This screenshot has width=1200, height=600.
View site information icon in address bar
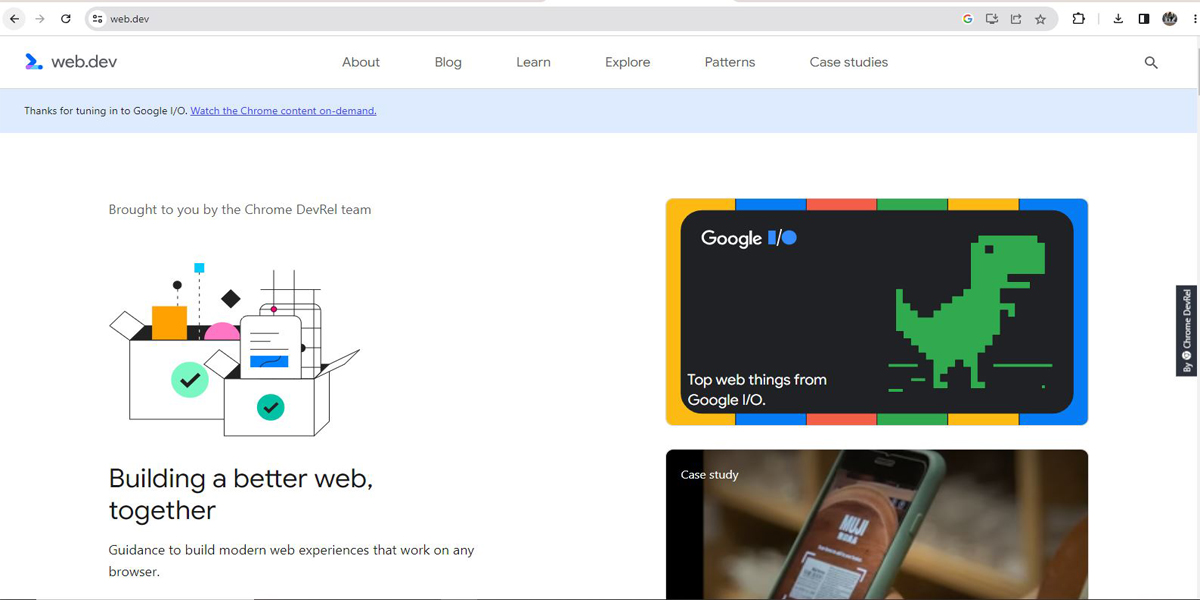(x=97, y=19)
